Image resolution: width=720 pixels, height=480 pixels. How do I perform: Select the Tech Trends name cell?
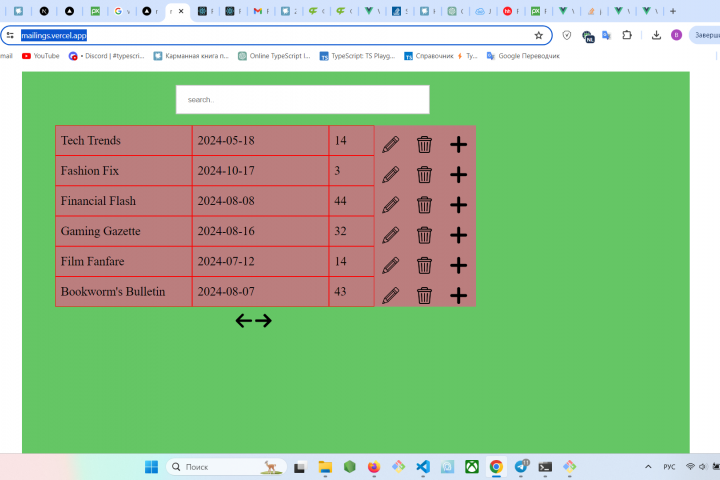point(124,141)
